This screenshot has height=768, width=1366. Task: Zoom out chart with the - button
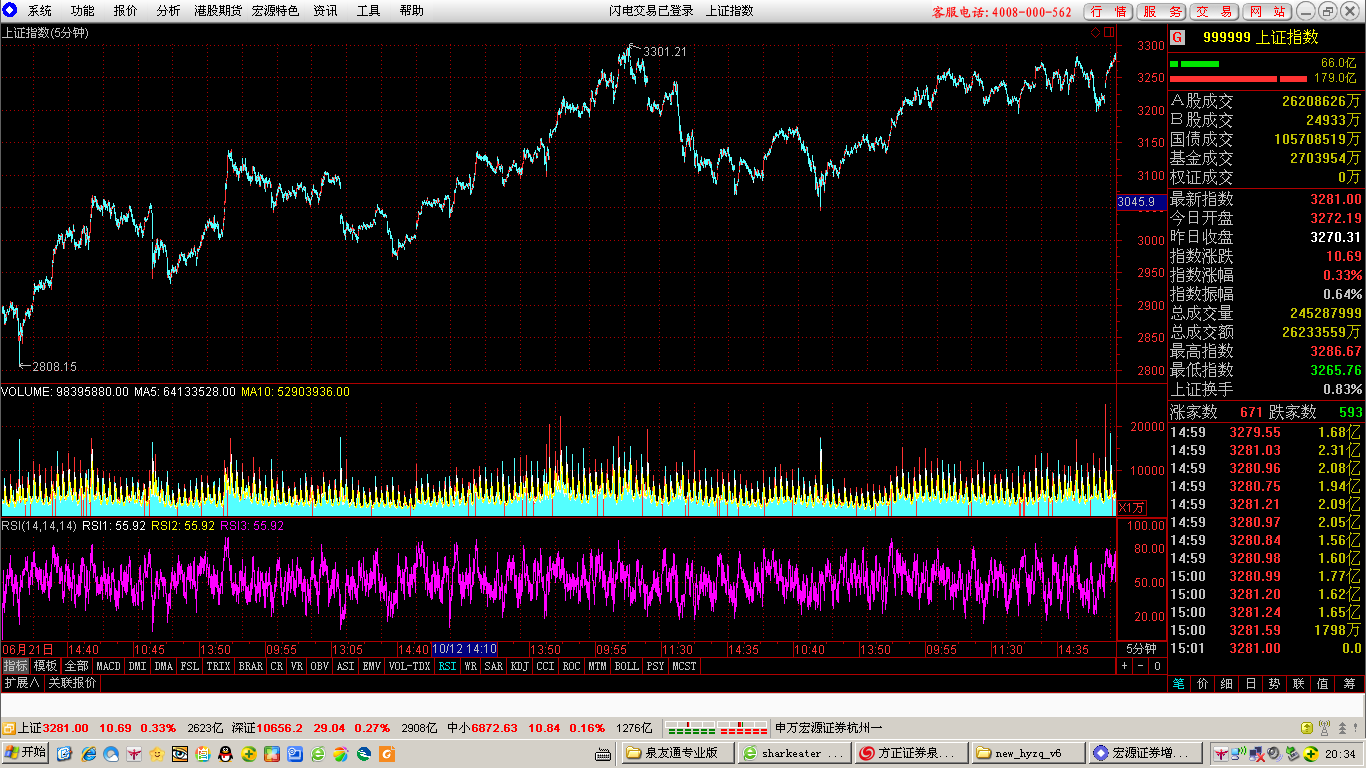tap(1140, 666)
